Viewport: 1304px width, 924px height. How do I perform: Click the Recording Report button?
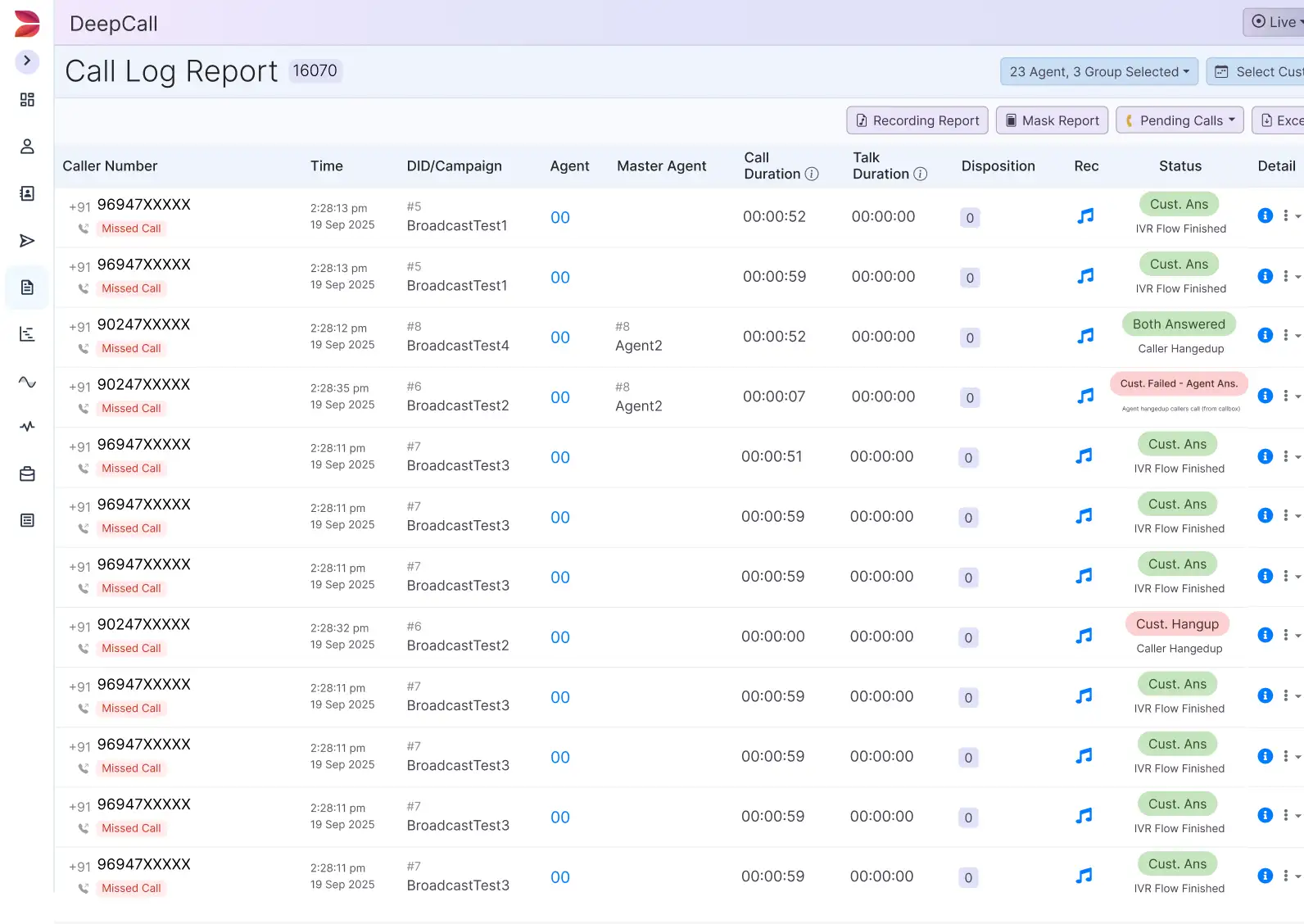point(917,120)
